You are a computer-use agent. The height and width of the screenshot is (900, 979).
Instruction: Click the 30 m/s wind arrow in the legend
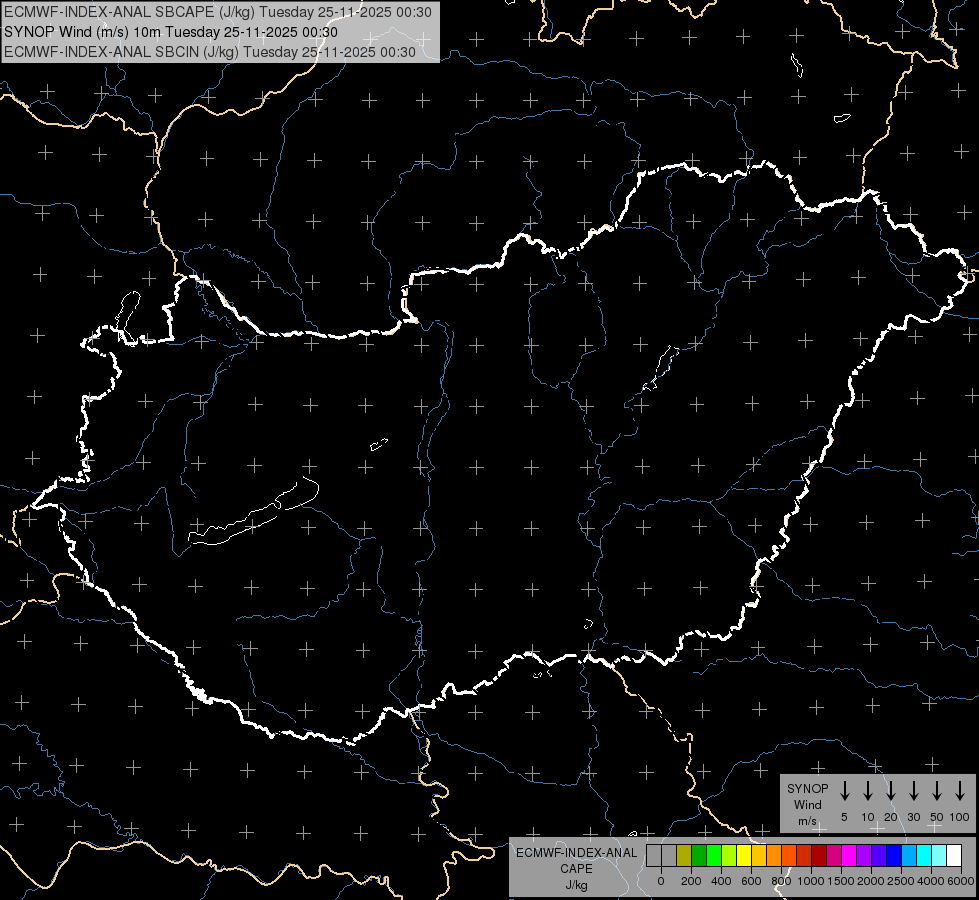click(913, 790)
